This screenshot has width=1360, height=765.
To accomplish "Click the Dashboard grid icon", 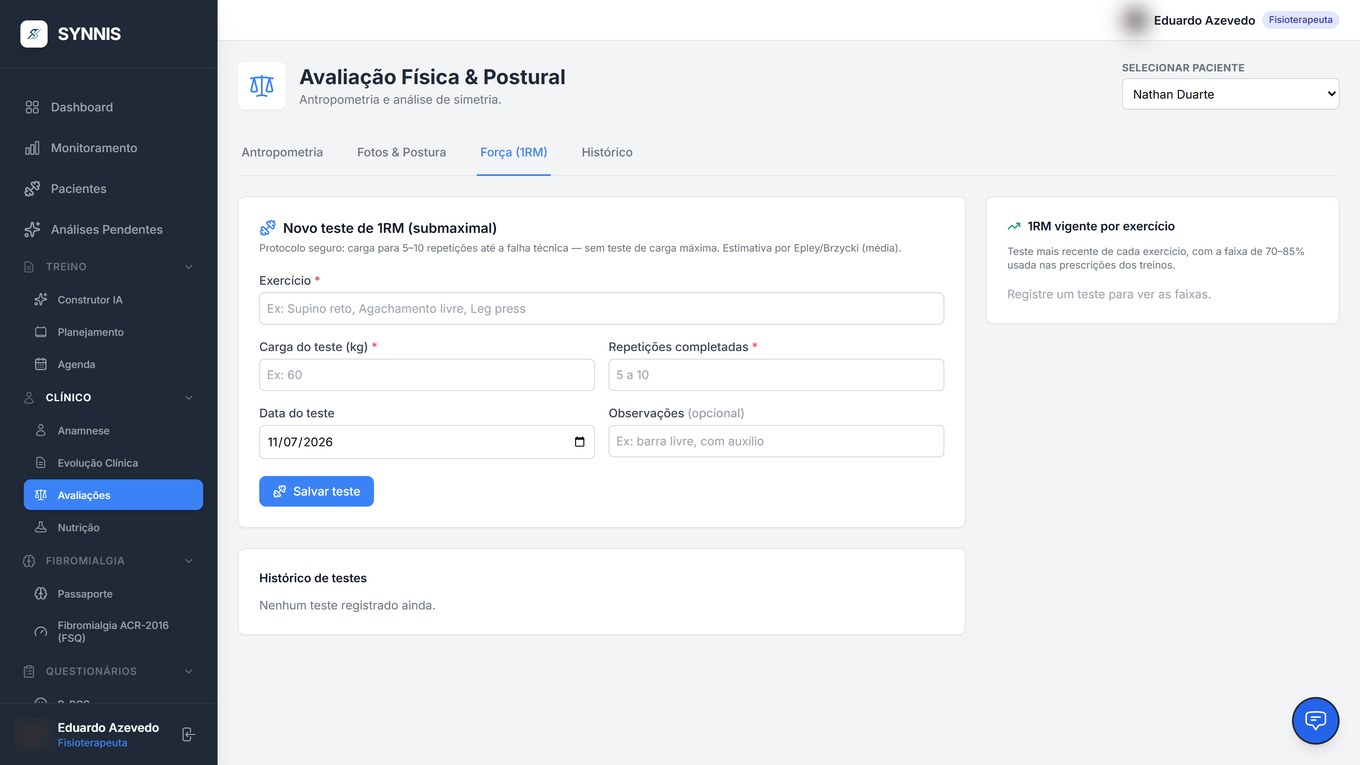I will click(32, 107).
